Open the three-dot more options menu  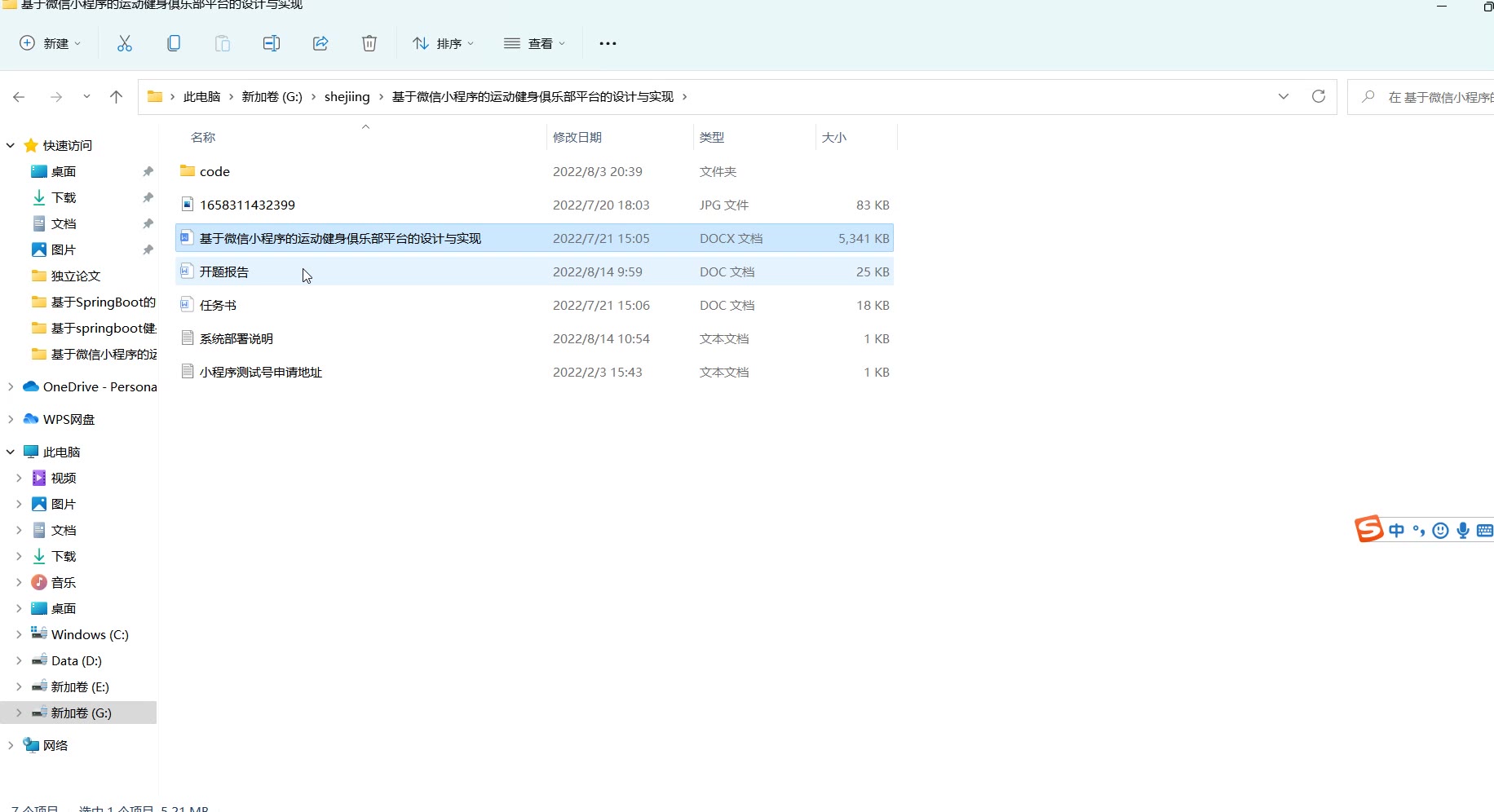pyautogui.click(x=608, y=43)
